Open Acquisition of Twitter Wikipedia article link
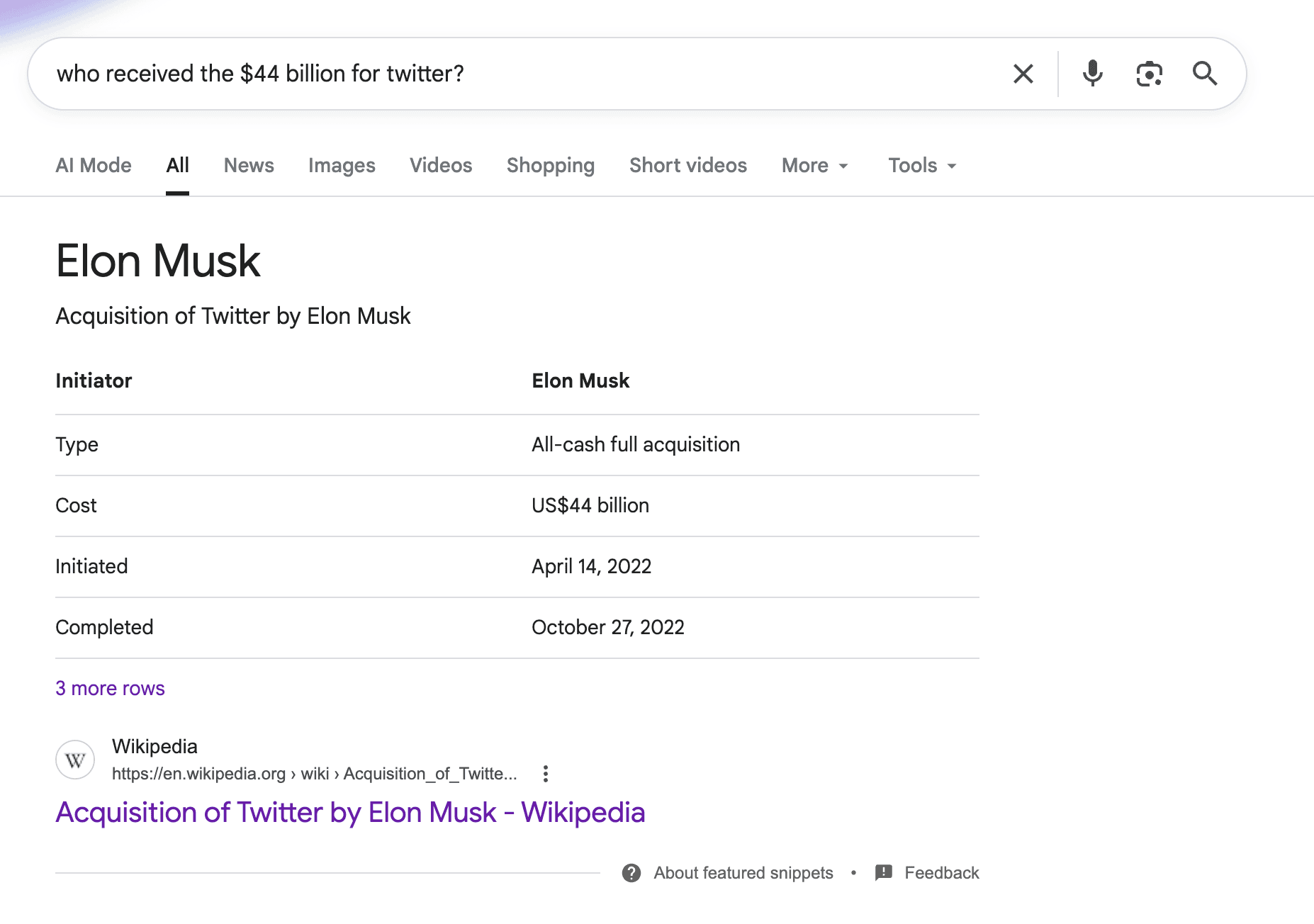 click(x=350, y=813)
